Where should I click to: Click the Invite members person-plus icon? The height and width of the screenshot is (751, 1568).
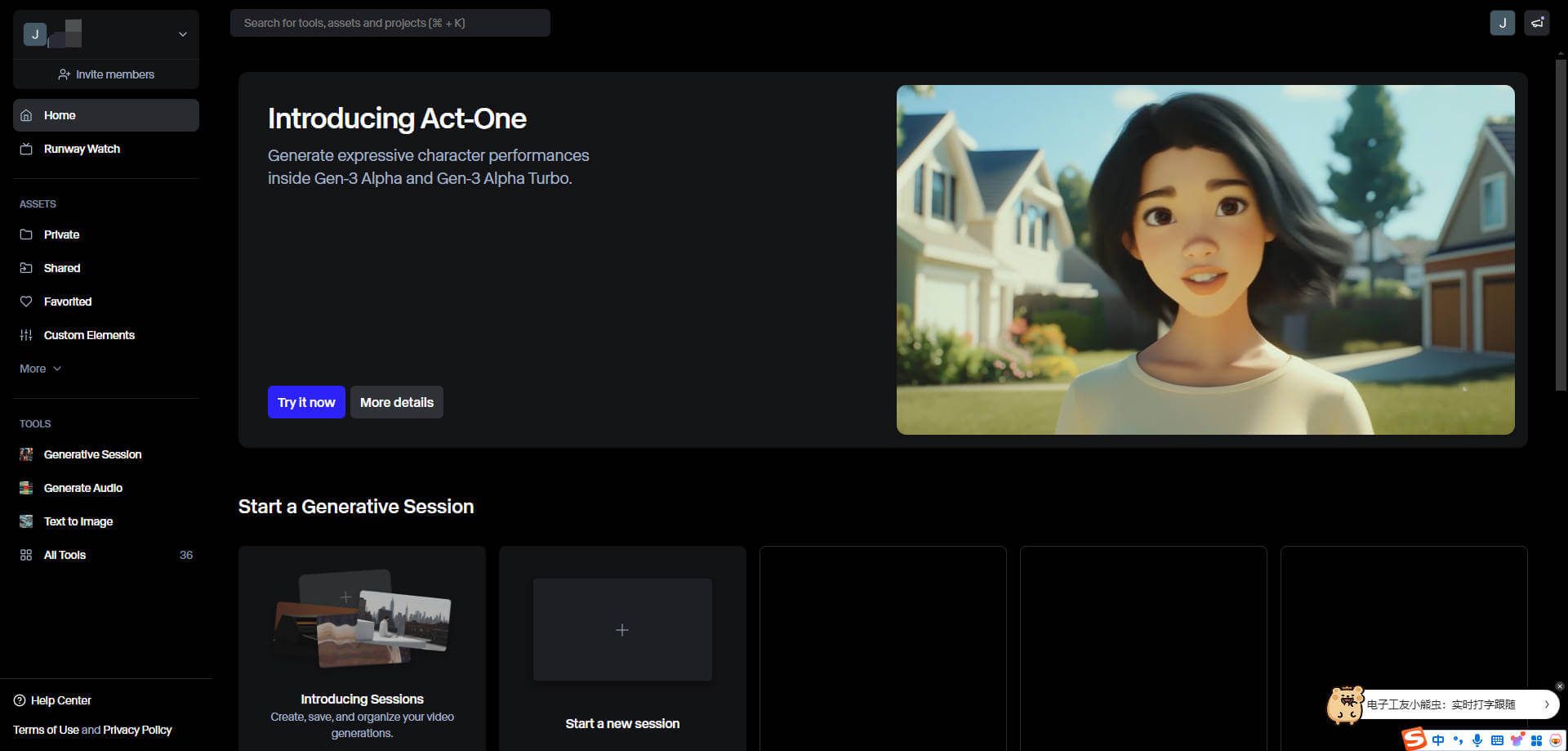64,74
